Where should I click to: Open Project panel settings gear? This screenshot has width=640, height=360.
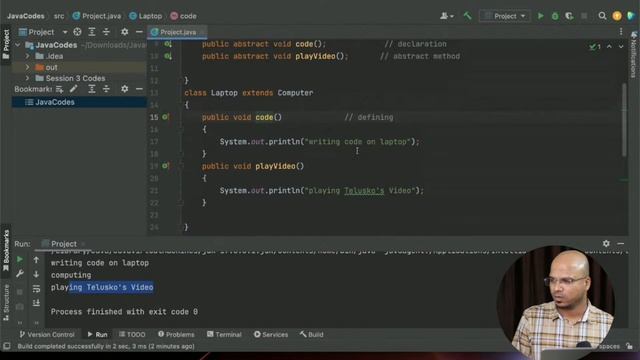coord(124,32)
